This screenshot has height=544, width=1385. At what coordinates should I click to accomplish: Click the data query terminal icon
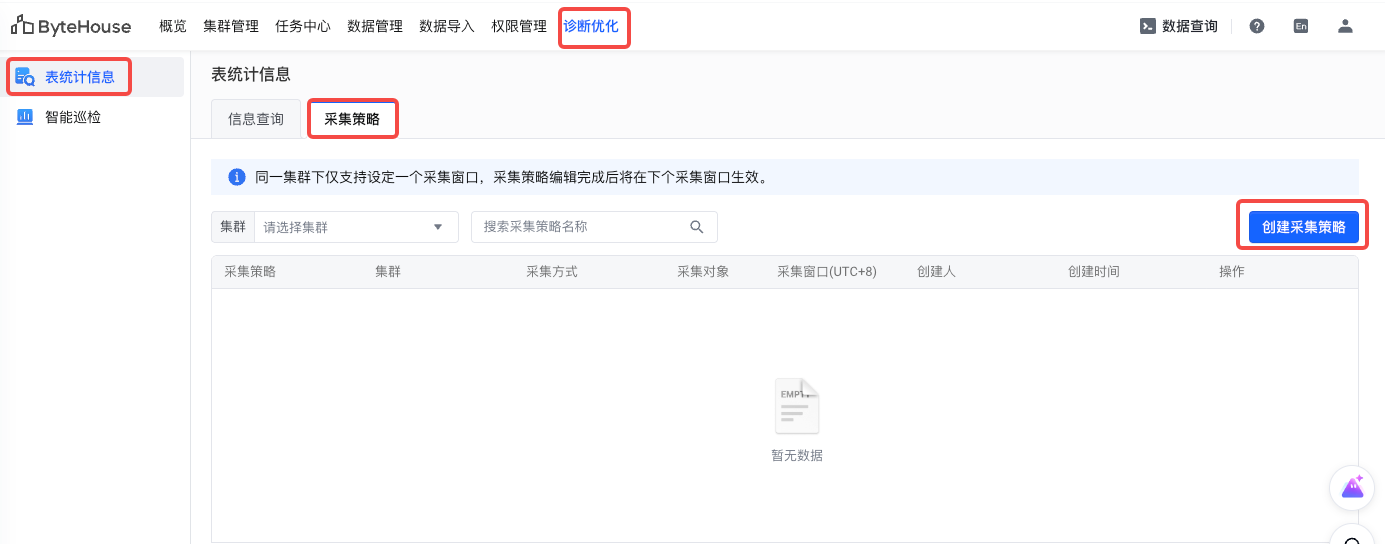pos(1148,27)
